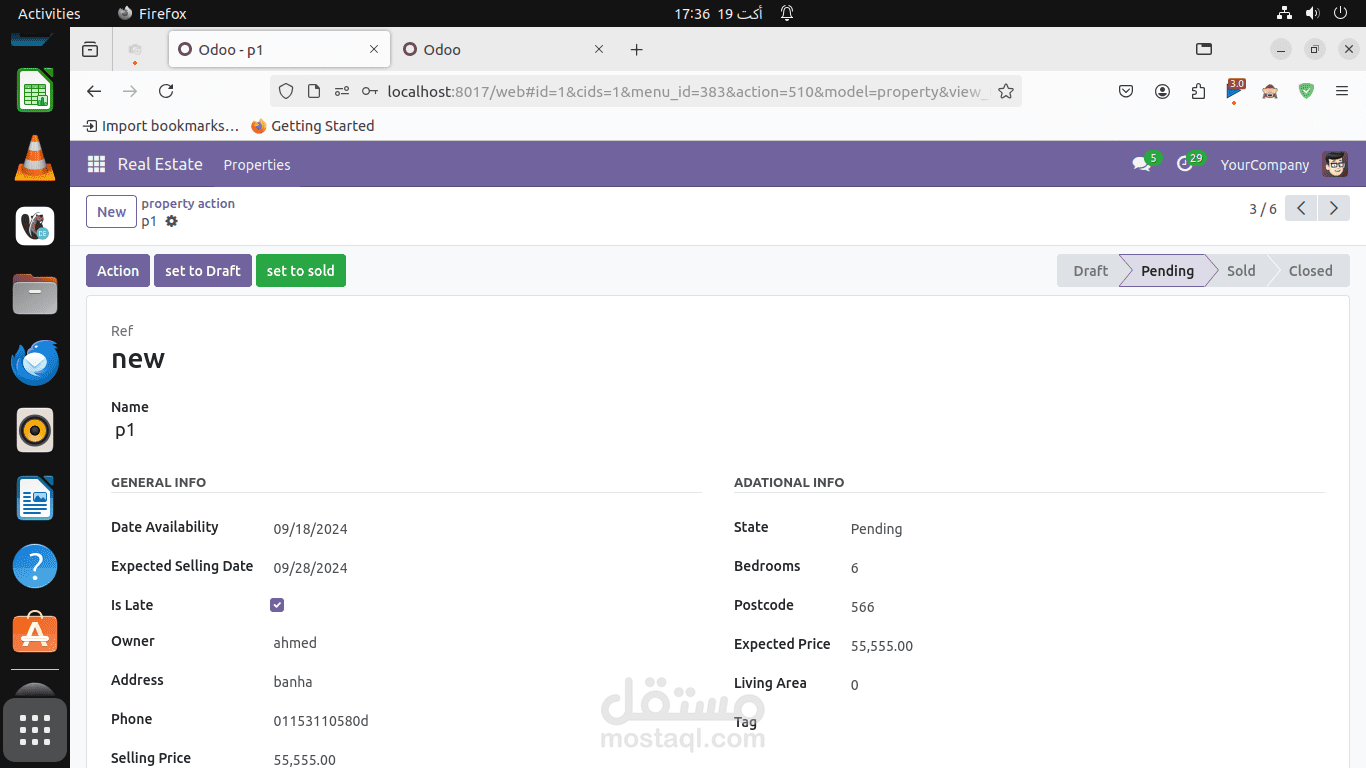
Task: Open the YourCompany company switcher
Action: pyautogui.click(x=1265, y=165)
